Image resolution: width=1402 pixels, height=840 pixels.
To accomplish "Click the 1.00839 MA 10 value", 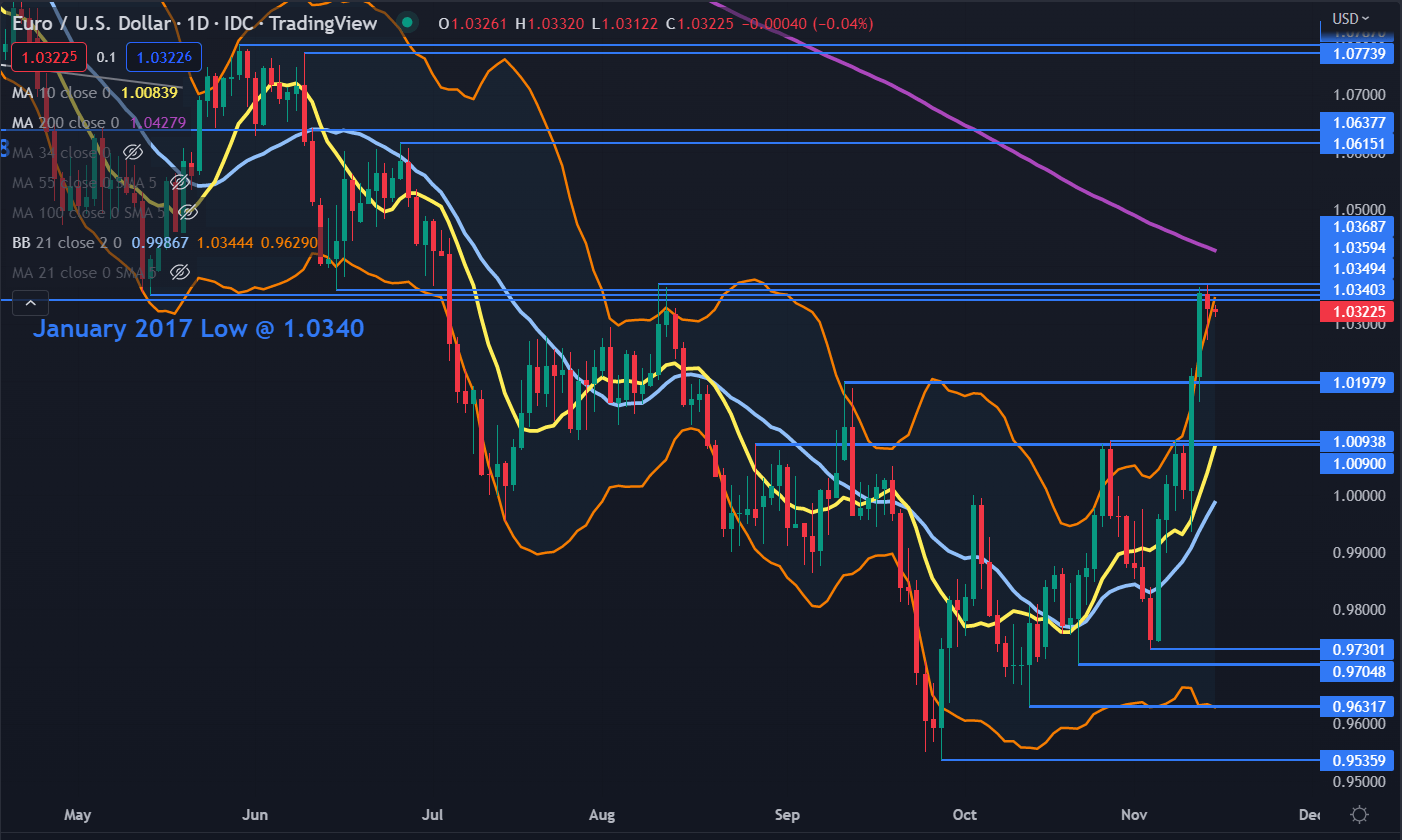I will point(149,92).
